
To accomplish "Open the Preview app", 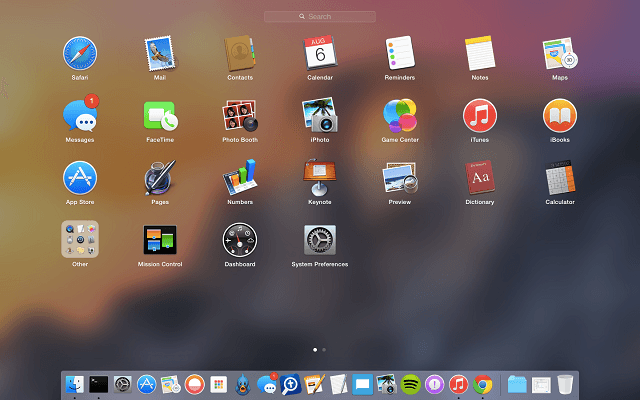I will click(400, 178).
